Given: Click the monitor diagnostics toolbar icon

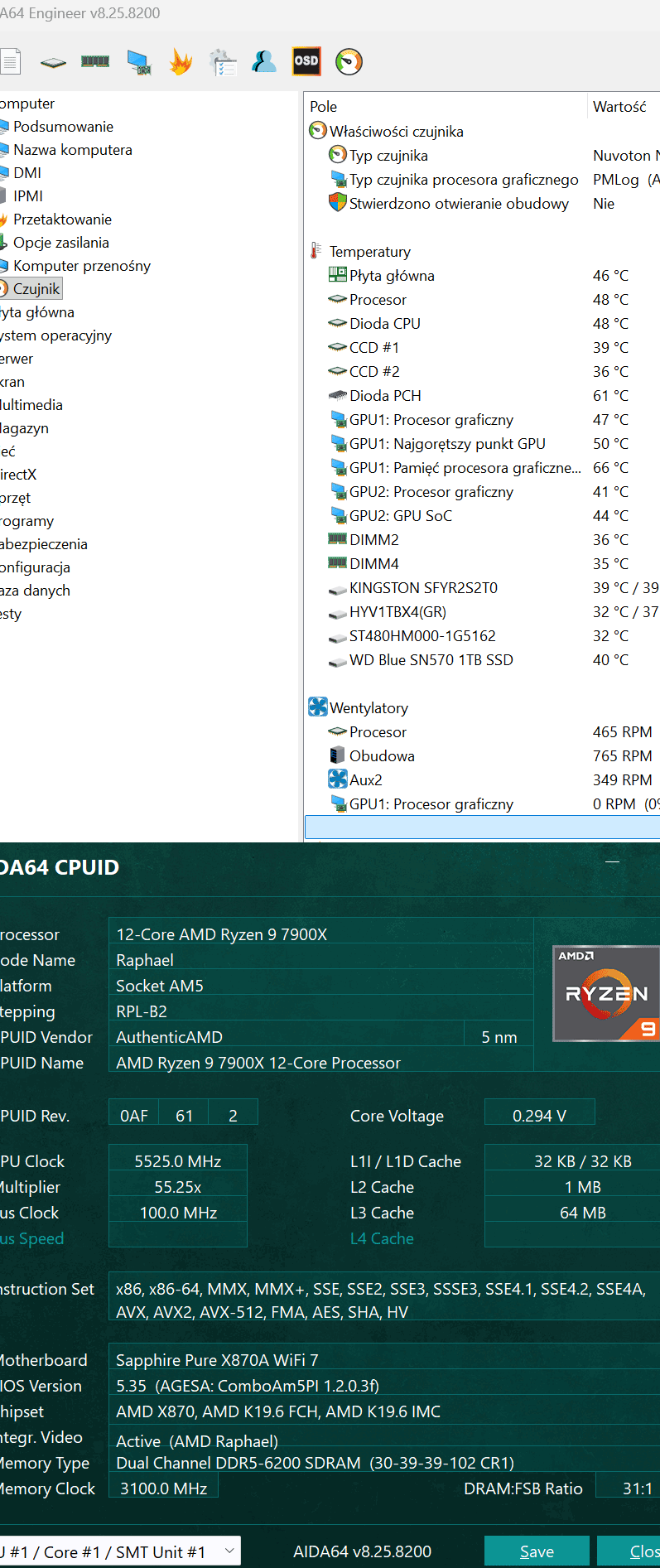Looking at the screenshot, I should click(138, 62).
